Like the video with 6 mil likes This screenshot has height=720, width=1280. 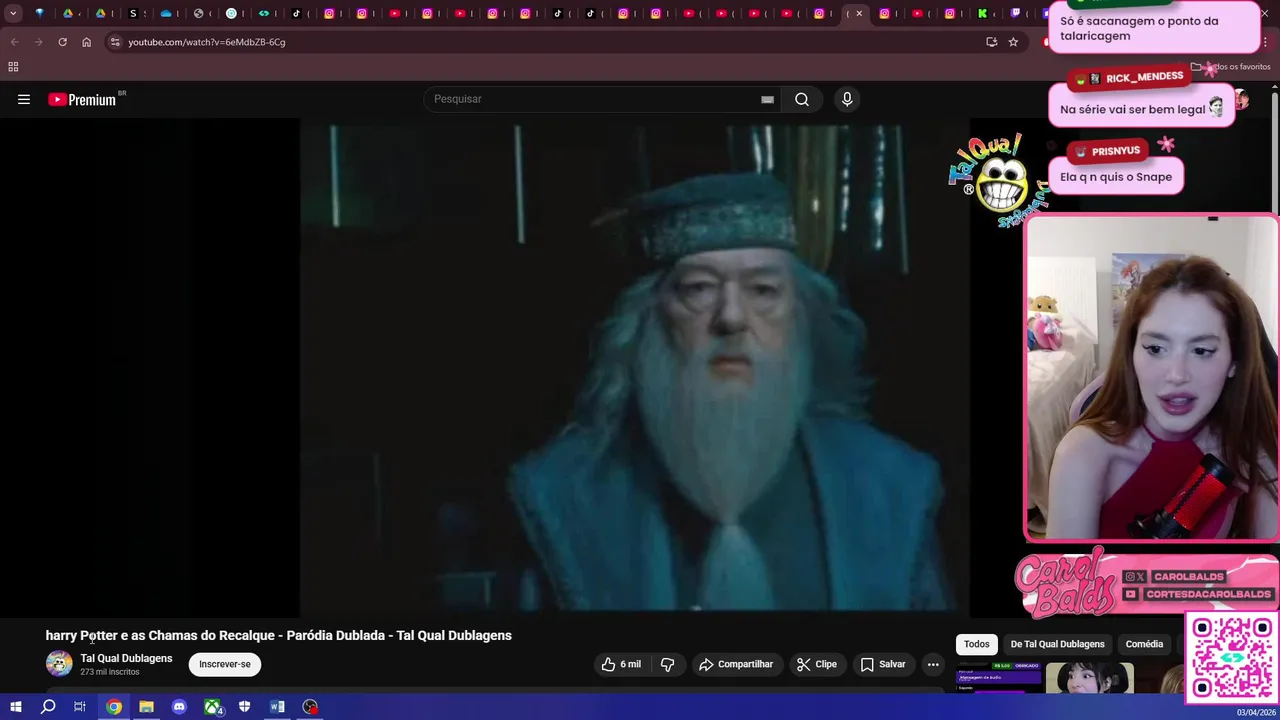coord(621,664)
